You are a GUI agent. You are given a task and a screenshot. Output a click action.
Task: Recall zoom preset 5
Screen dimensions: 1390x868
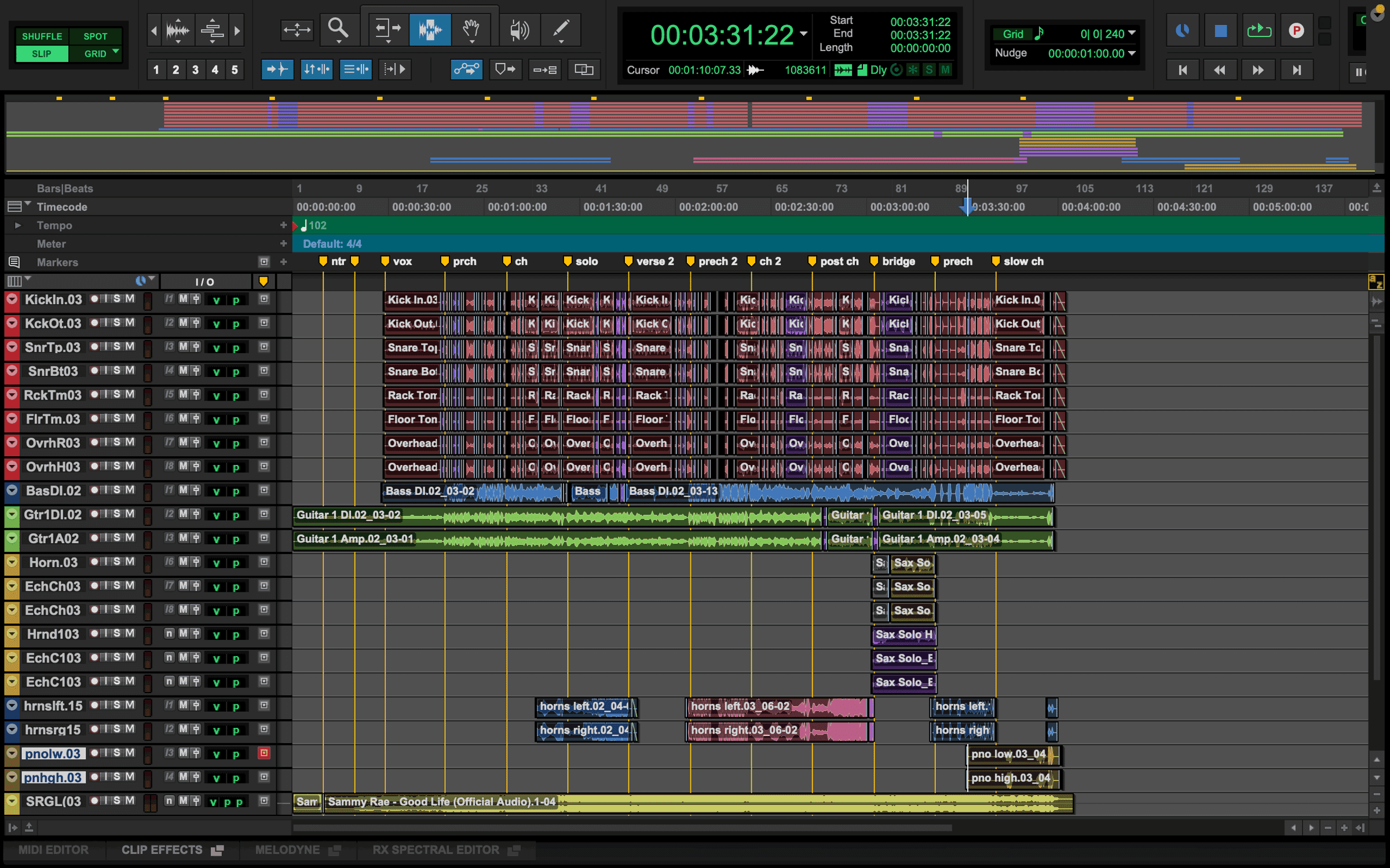click(235, 70)
